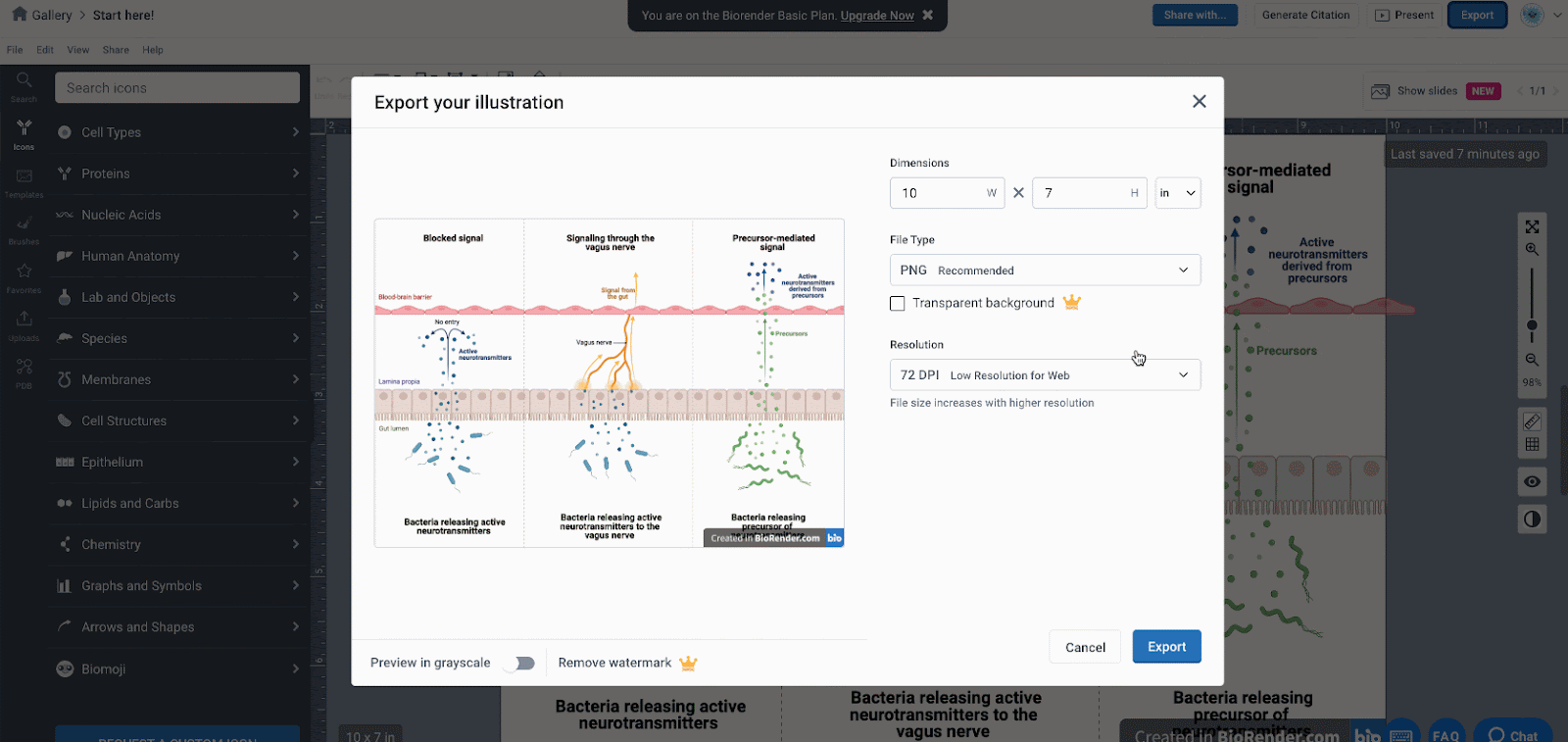Toggle the eye visibility icon on right toolbar
This screenshot has width=1568, height=742.
(x=1532, y=481)
